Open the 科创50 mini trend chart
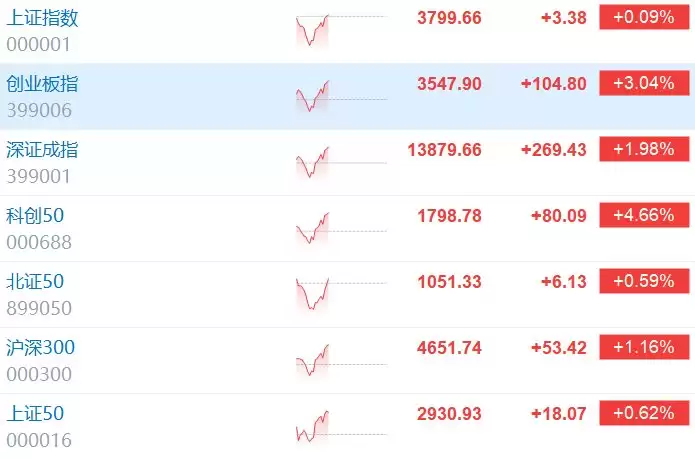The width and height of the screenshot is (695, 459). (x=341, y=228)
